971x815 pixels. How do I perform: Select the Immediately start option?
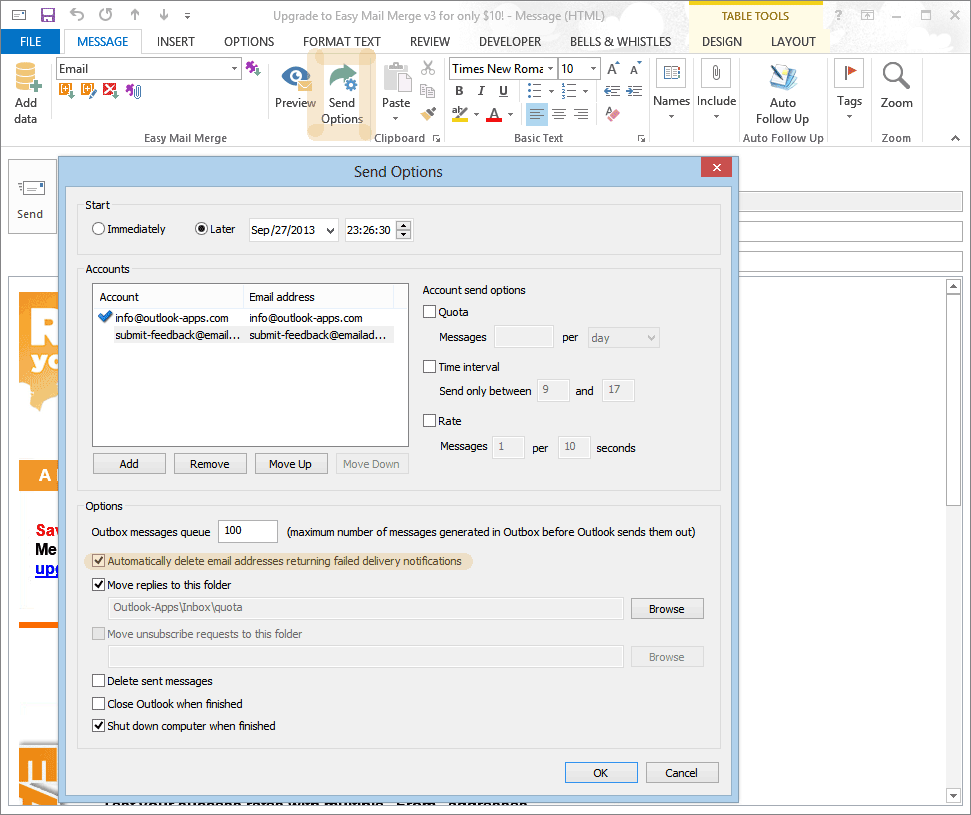point(98,229)
